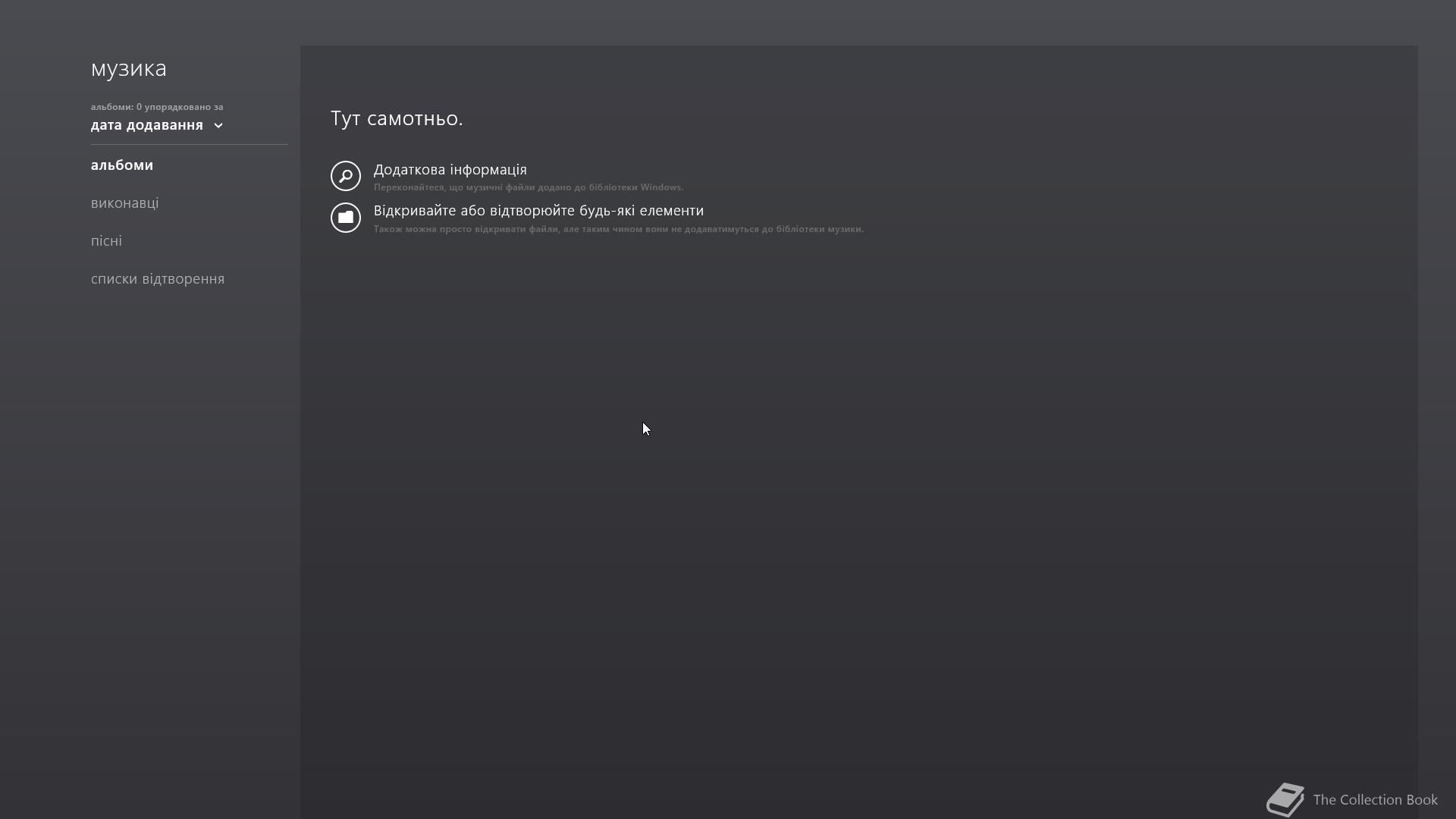The width and height of the screenshot is (1456, 819).
Task: Click the Переконайтеся hint about Windows libraries
Action: click(x=529, y=187)
